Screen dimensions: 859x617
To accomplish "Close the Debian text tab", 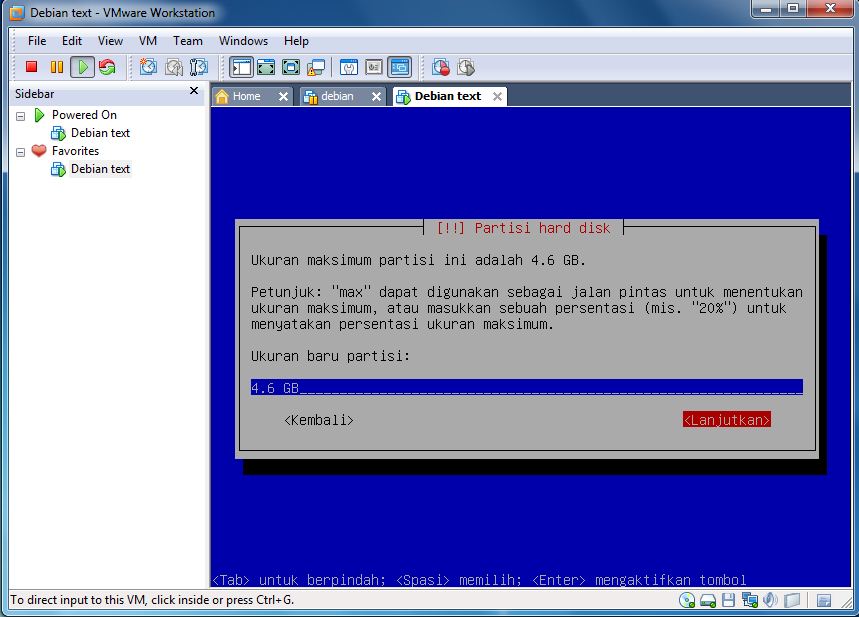I will (497, 96).
